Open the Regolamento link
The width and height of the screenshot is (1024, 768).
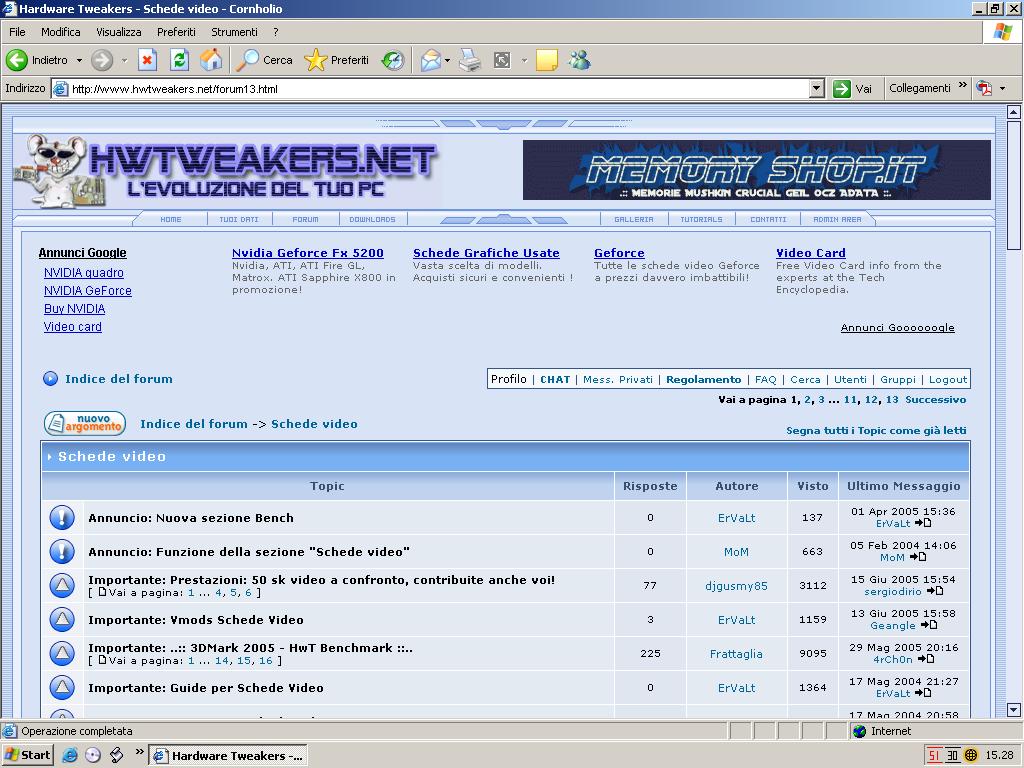click(x=703, y=379)
